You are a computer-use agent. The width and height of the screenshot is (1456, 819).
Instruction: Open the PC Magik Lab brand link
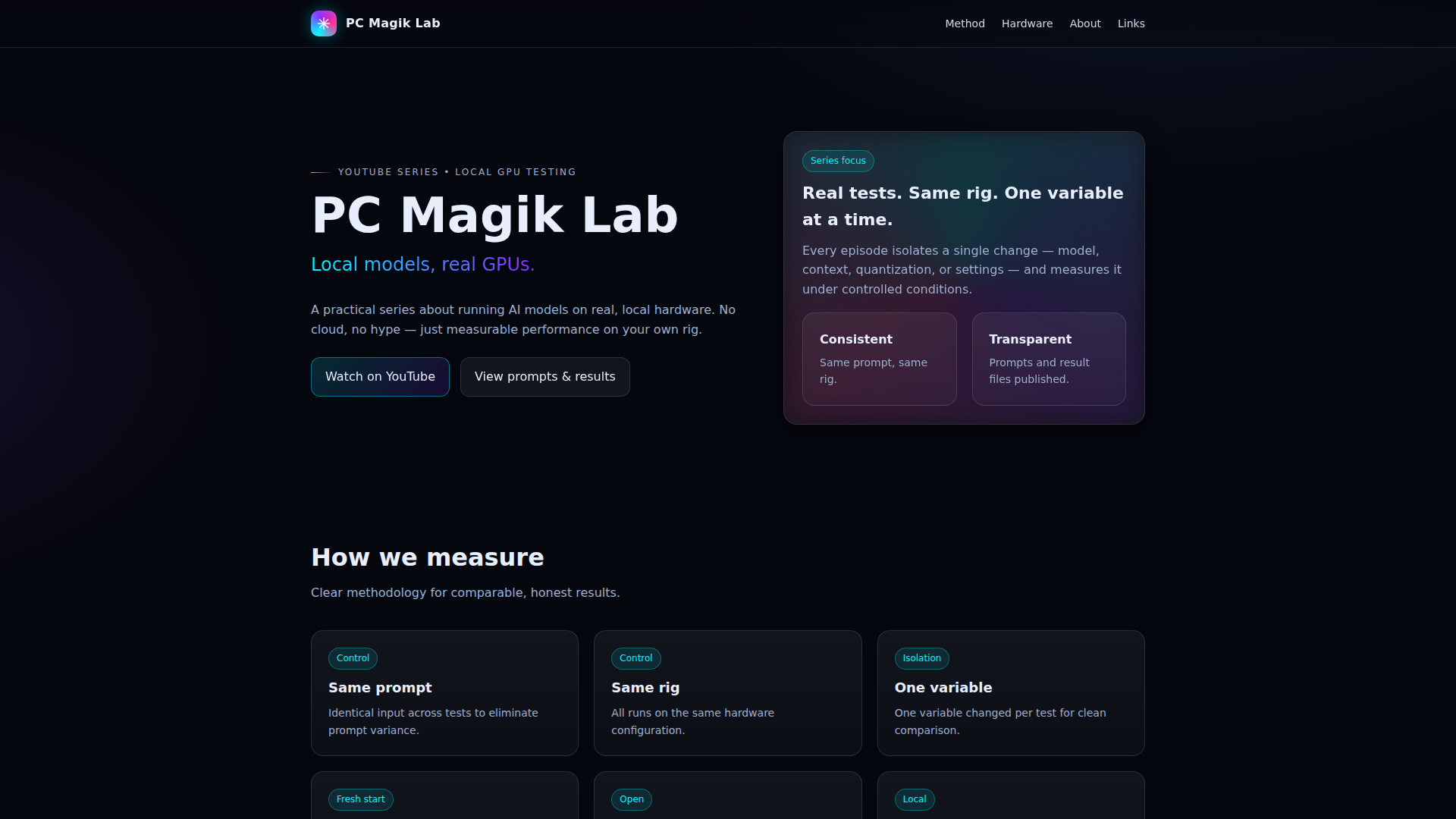(x=375, y=24)
